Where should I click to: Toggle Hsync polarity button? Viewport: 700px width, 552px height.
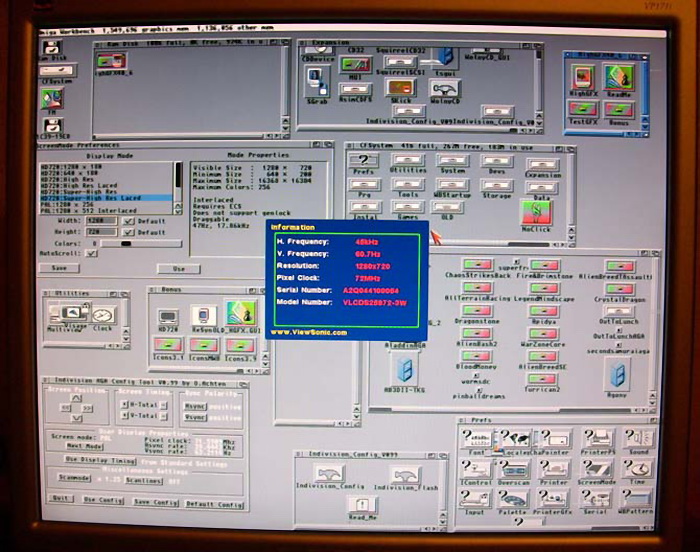pos(195,406)
